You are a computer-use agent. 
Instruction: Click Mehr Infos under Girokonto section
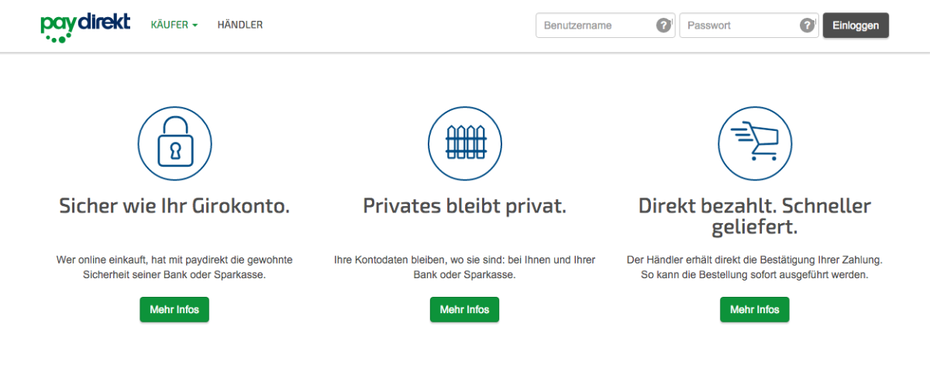tap(174, 310)
